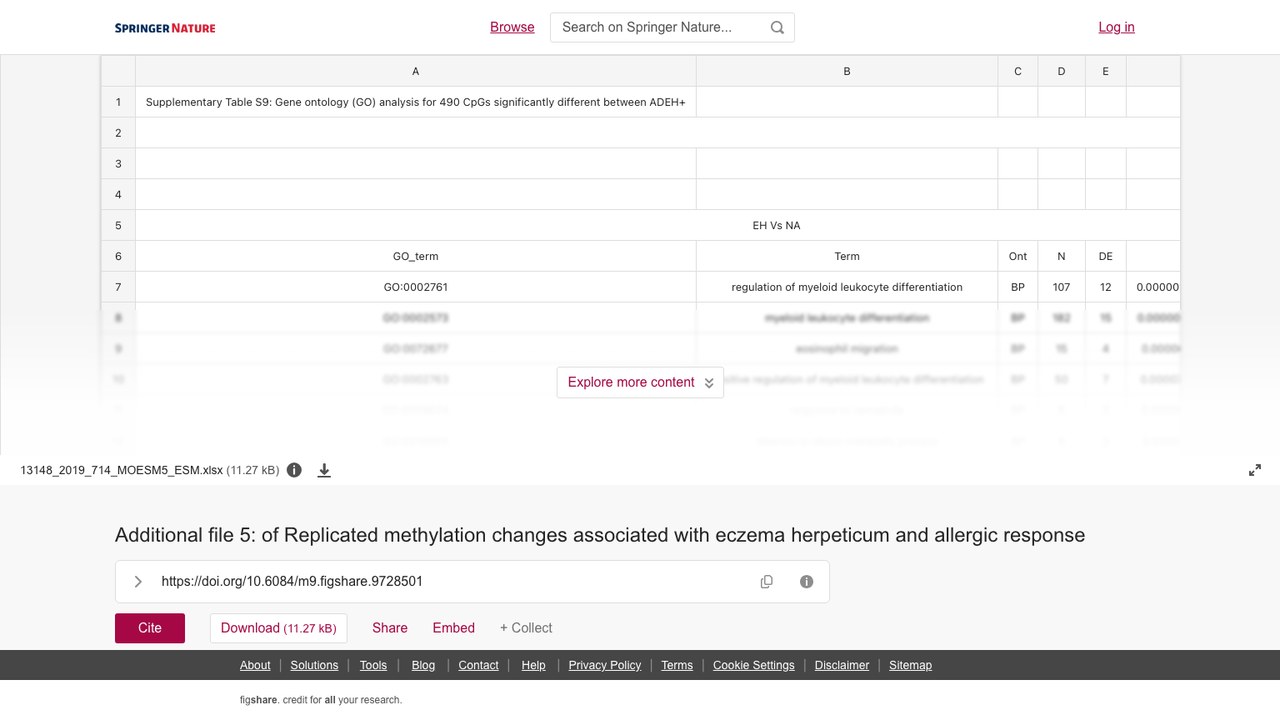The image size is (1280, 720).
Task: Open Solutions footer link
Action: point(314,665)
